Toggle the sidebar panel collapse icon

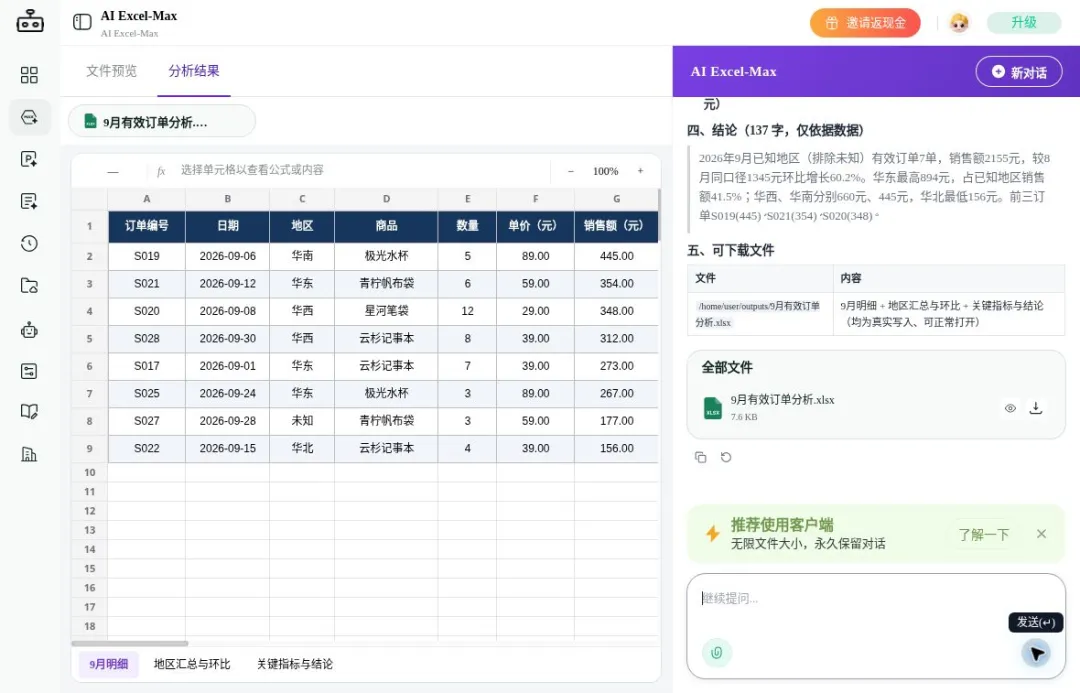[82, 22]
